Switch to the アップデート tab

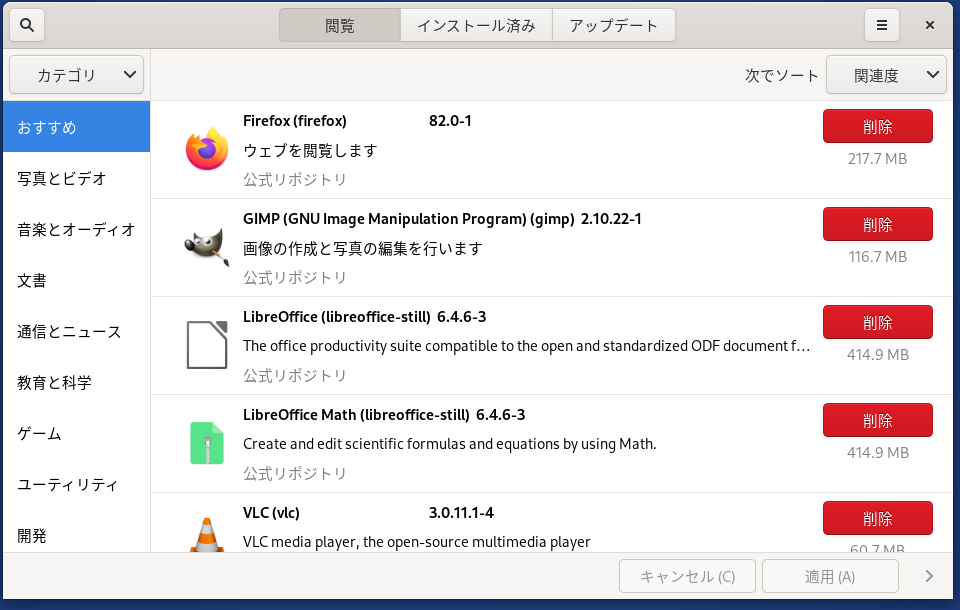pyautogui.click(x=613, y=25)
